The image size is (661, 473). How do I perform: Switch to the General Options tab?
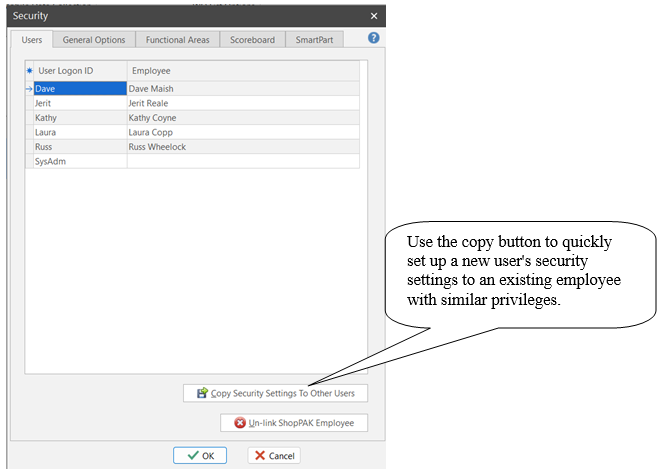(94, 40)
